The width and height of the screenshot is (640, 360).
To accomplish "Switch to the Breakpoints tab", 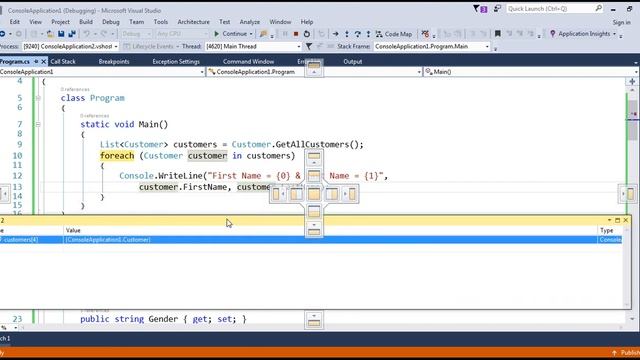I will coord(114,62).
